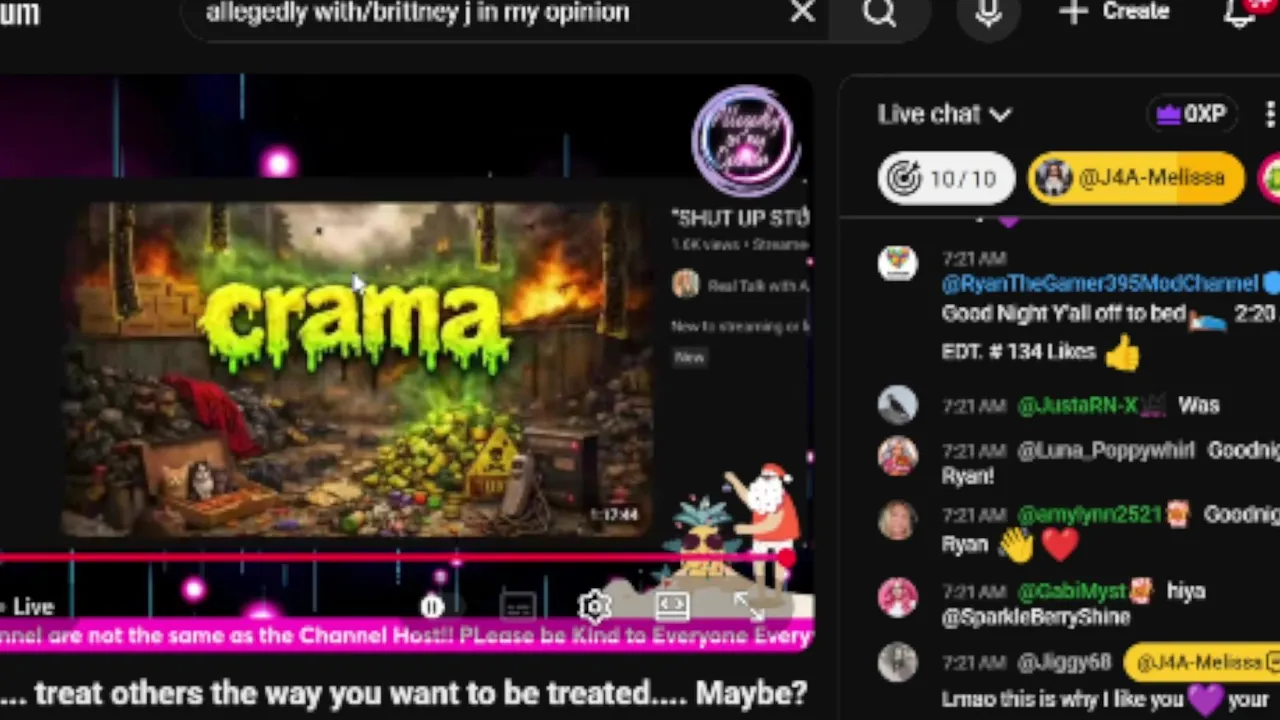Expand the Live chat dropdown
The width and height of the screenshot is (1280, 720).
[x=944, y=115]
